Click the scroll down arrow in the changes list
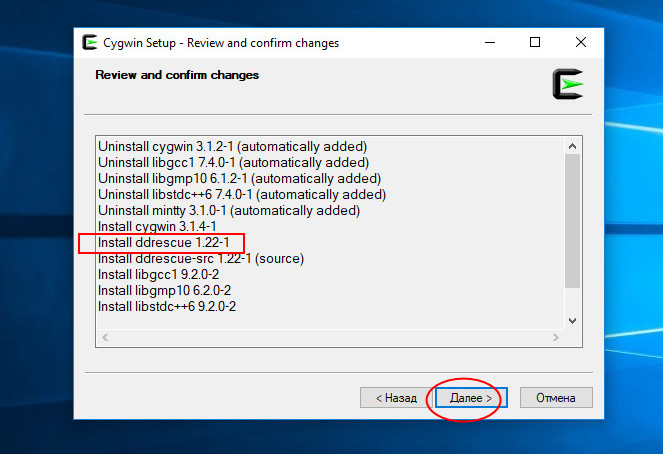Viewport: 663px width, 454px height. 573,321
